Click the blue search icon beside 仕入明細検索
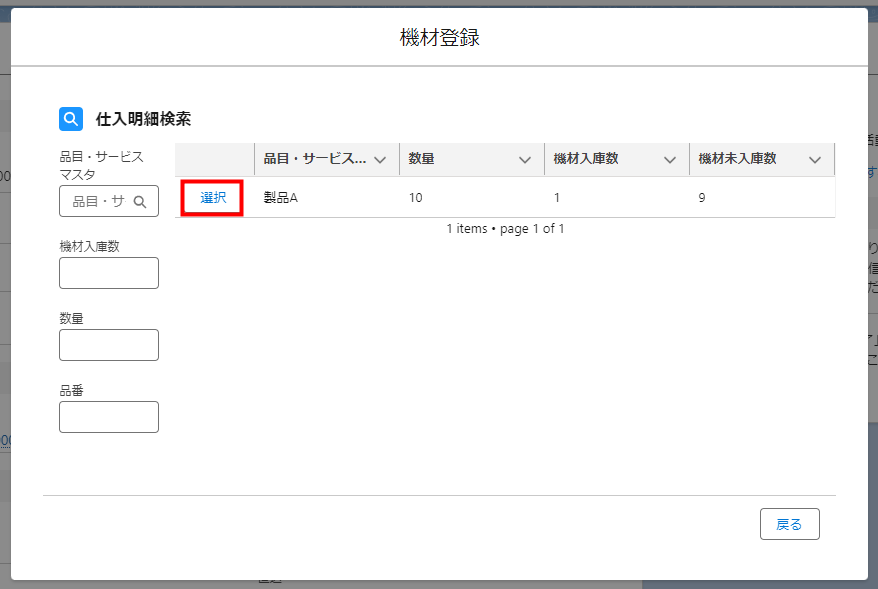The image size is (878, 589). click(x=71, y=119)
